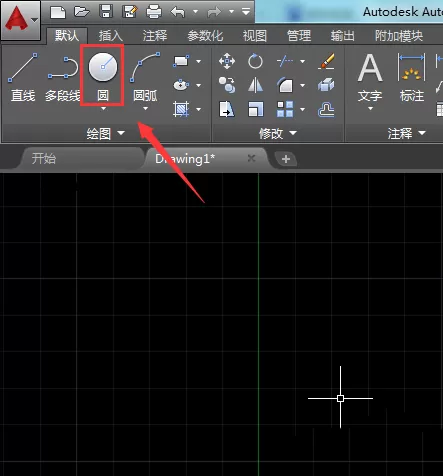Open the AutoCAD application menu button
443x476 pixels.
(x=21, y=20)
